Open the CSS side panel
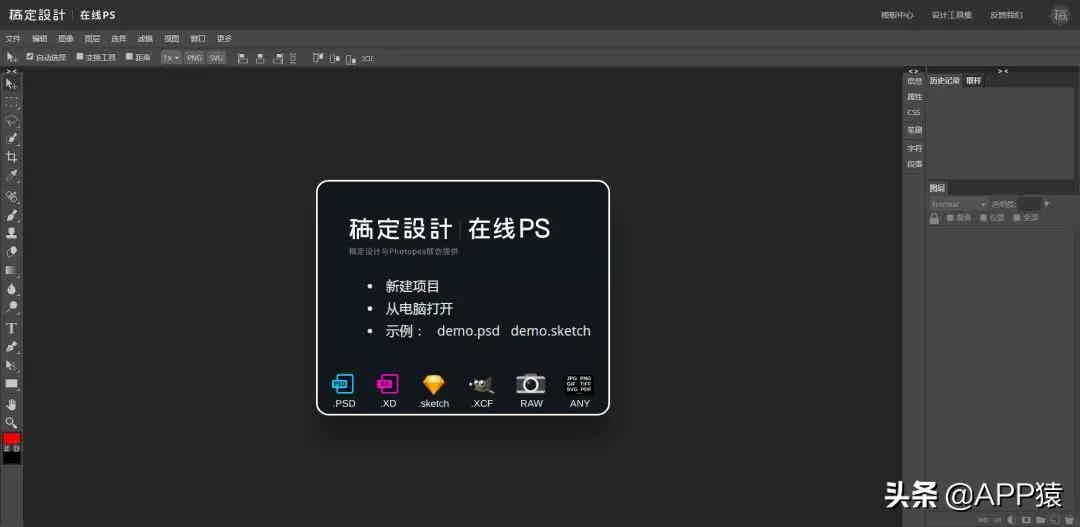Screen dimensions: 1080x527 pyautogui.click(x=913, y=112)
